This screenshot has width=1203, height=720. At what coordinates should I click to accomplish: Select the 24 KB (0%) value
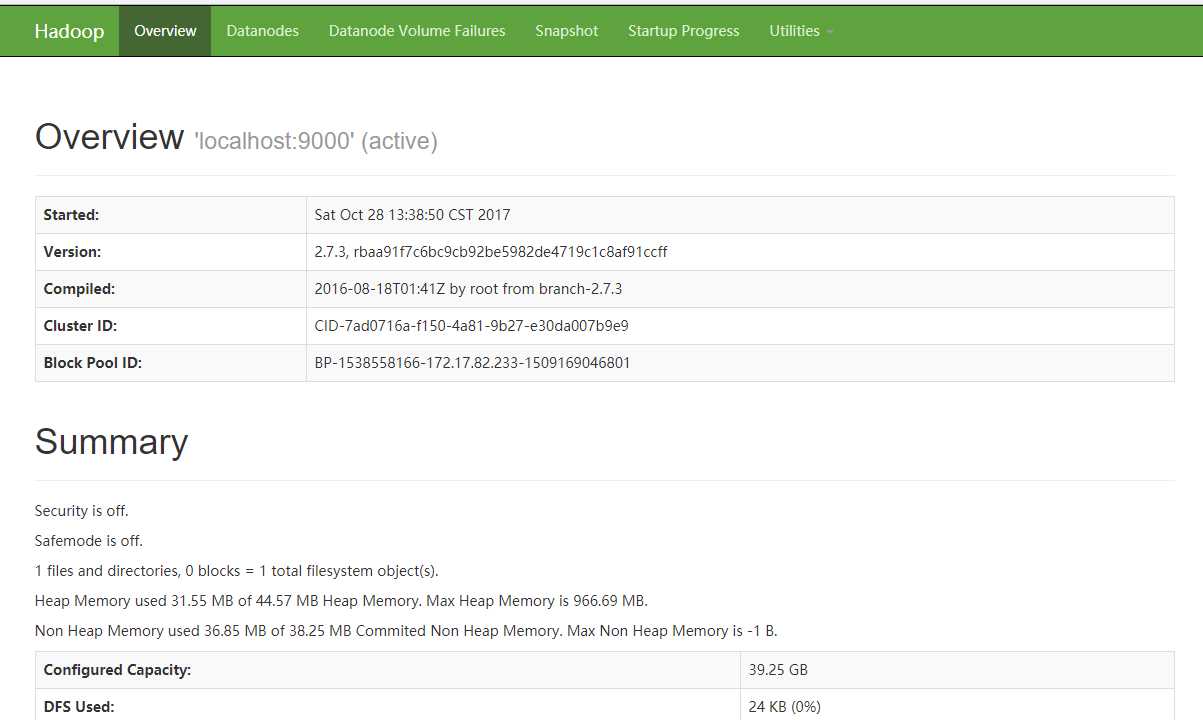pos(785,707)
